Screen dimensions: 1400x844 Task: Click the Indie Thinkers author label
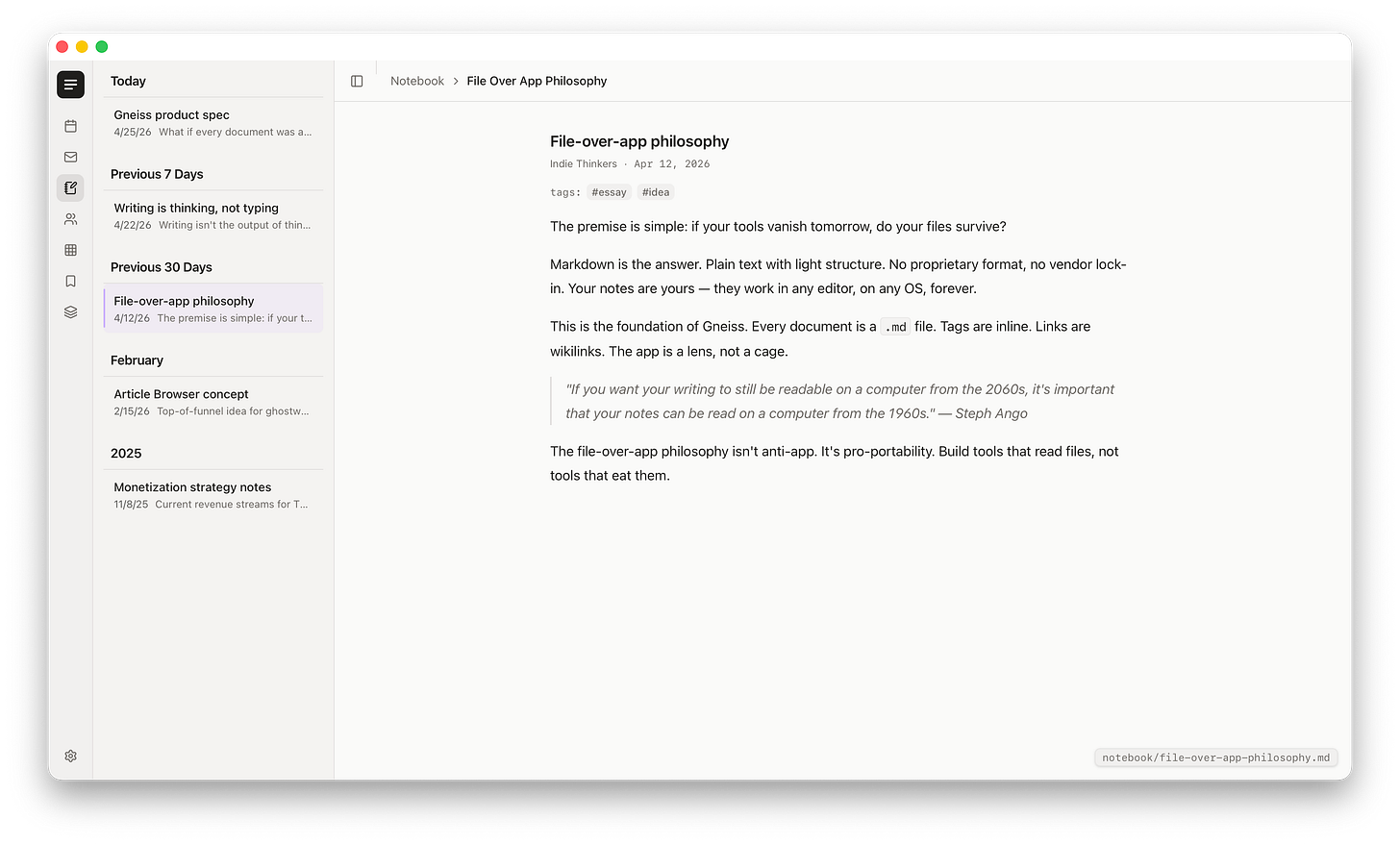584,164
